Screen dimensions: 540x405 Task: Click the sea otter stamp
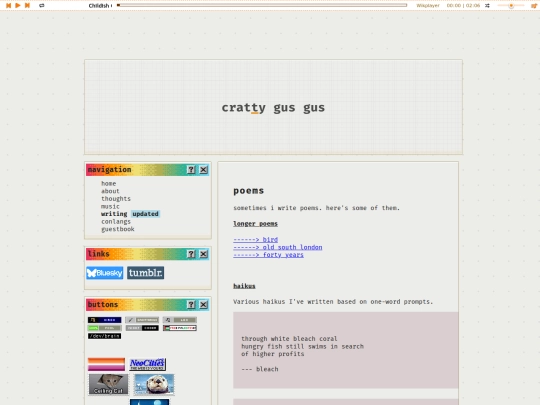154,384
